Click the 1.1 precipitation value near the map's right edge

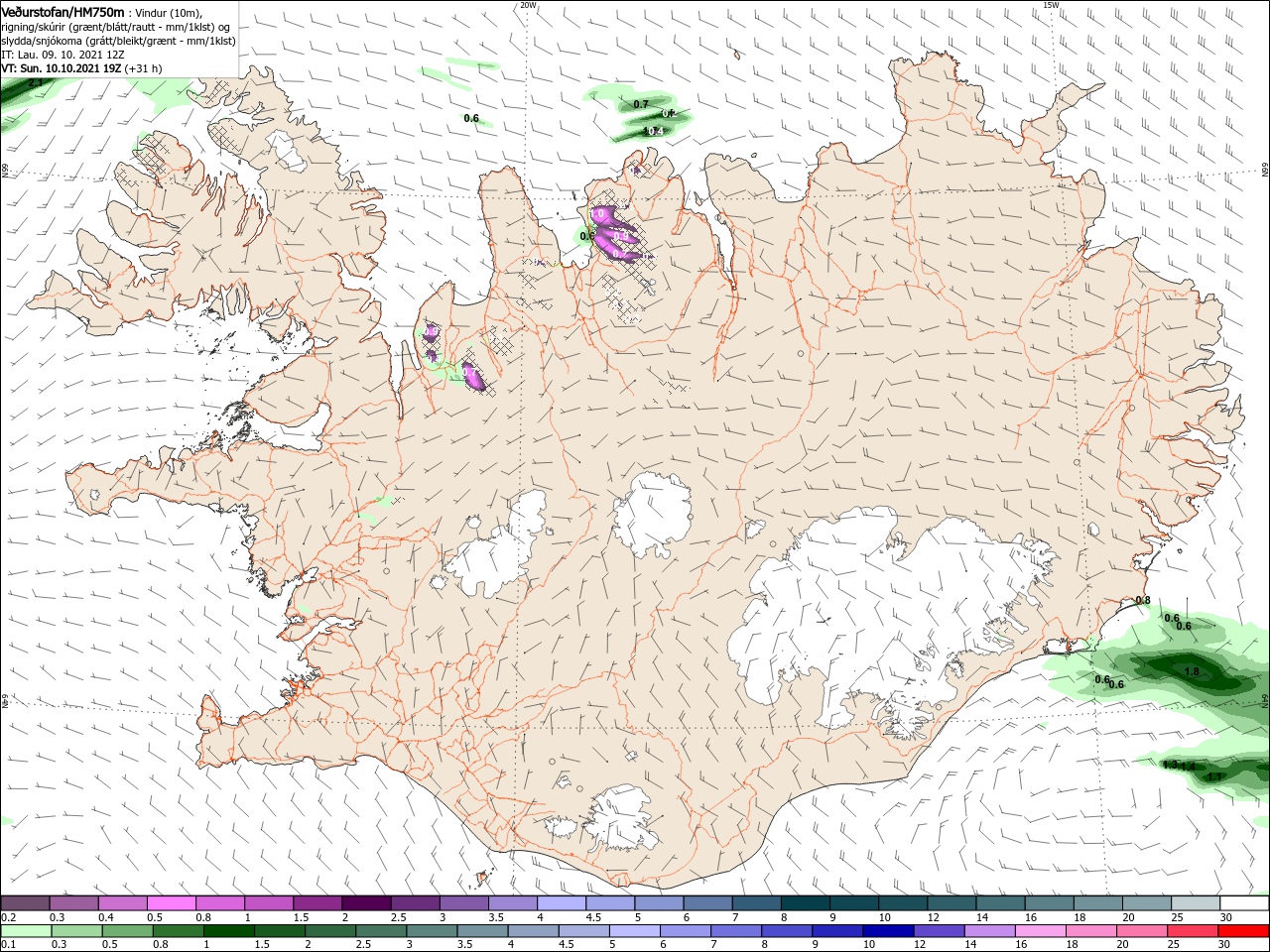(x=1214, y=776)
